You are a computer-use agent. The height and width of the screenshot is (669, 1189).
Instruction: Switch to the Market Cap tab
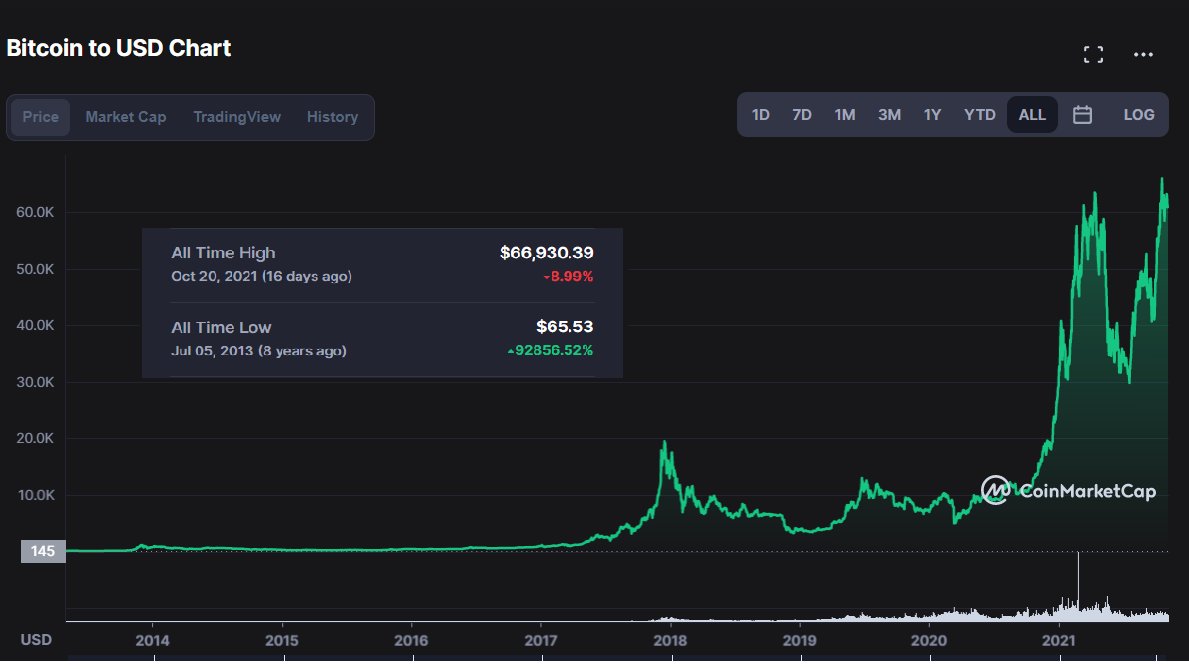click(x=125, y=117)
